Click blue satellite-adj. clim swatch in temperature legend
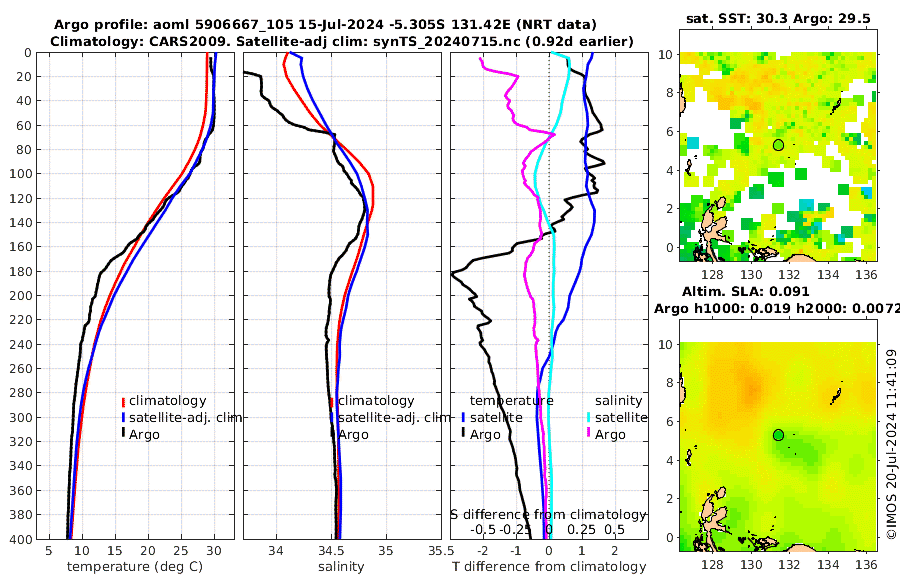 coord(123,417)
